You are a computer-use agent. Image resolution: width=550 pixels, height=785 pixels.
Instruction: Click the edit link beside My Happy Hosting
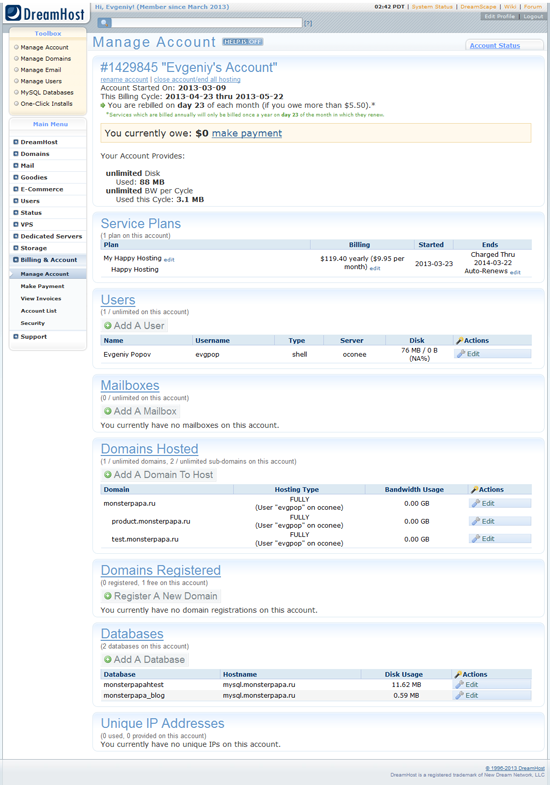(169, 260)
